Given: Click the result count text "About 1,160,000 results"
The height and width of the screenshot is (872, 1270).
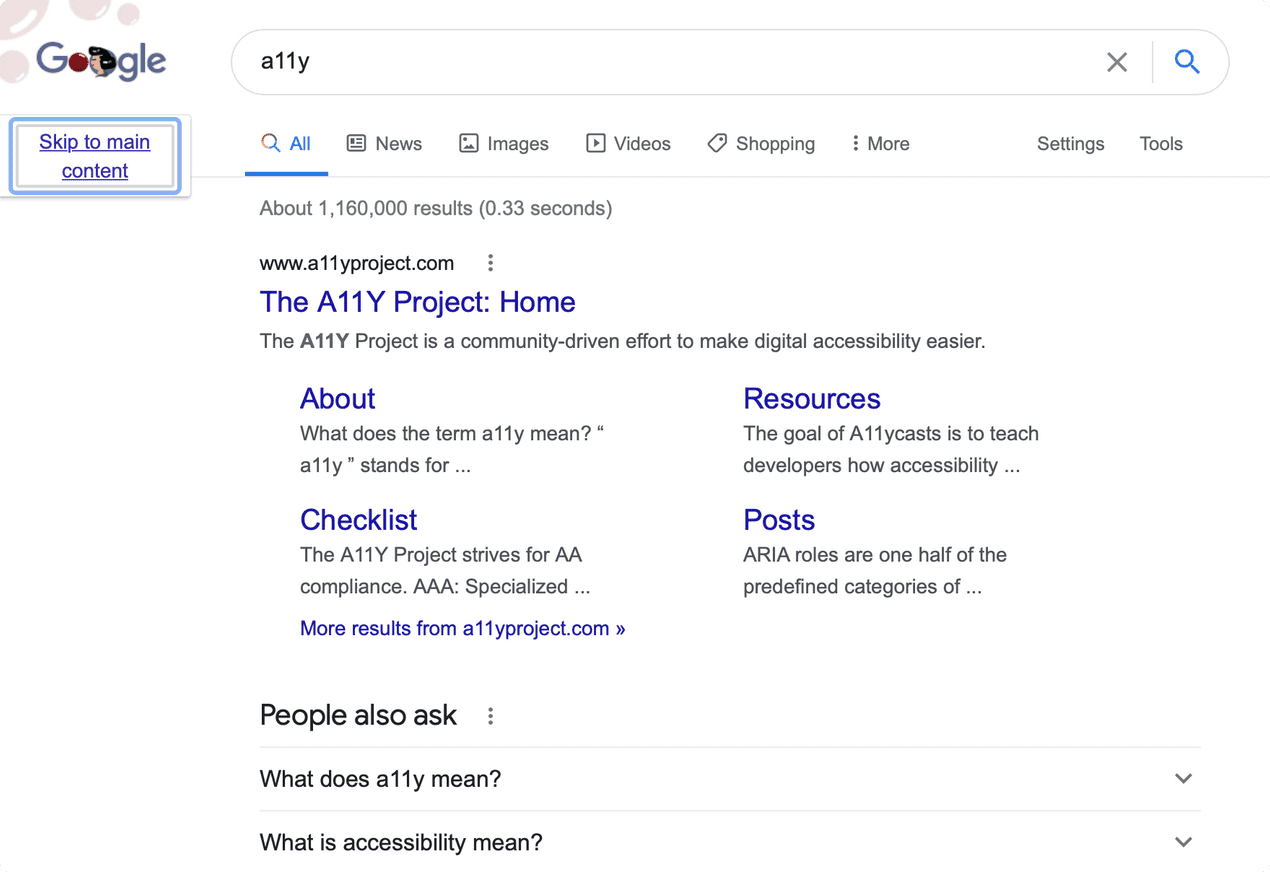Looking at the screenshot, I should (366, 208).
